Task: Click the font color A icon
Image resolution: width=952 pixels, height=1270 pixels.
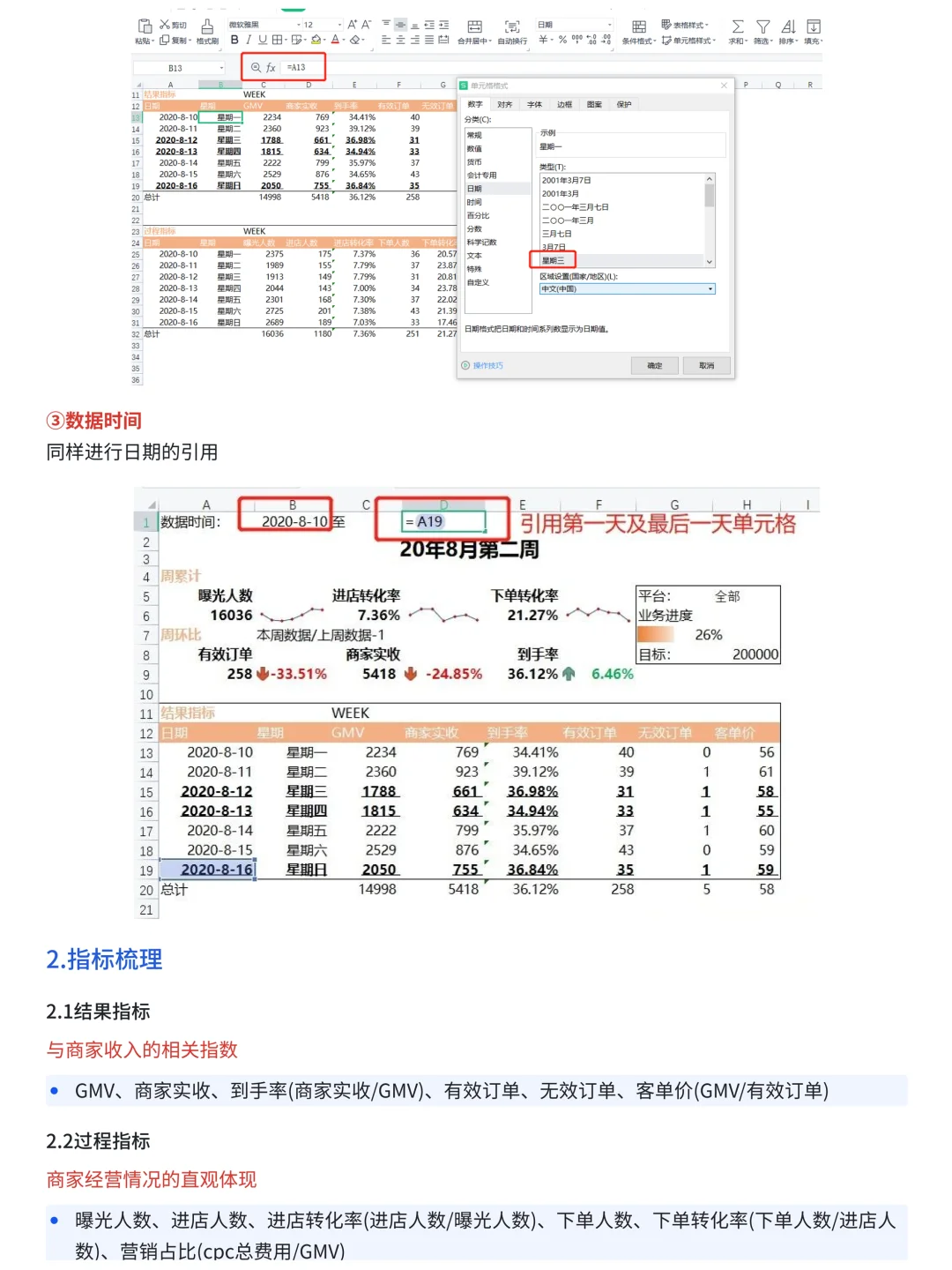Action: pyautogui.click(x=335, y=40)
